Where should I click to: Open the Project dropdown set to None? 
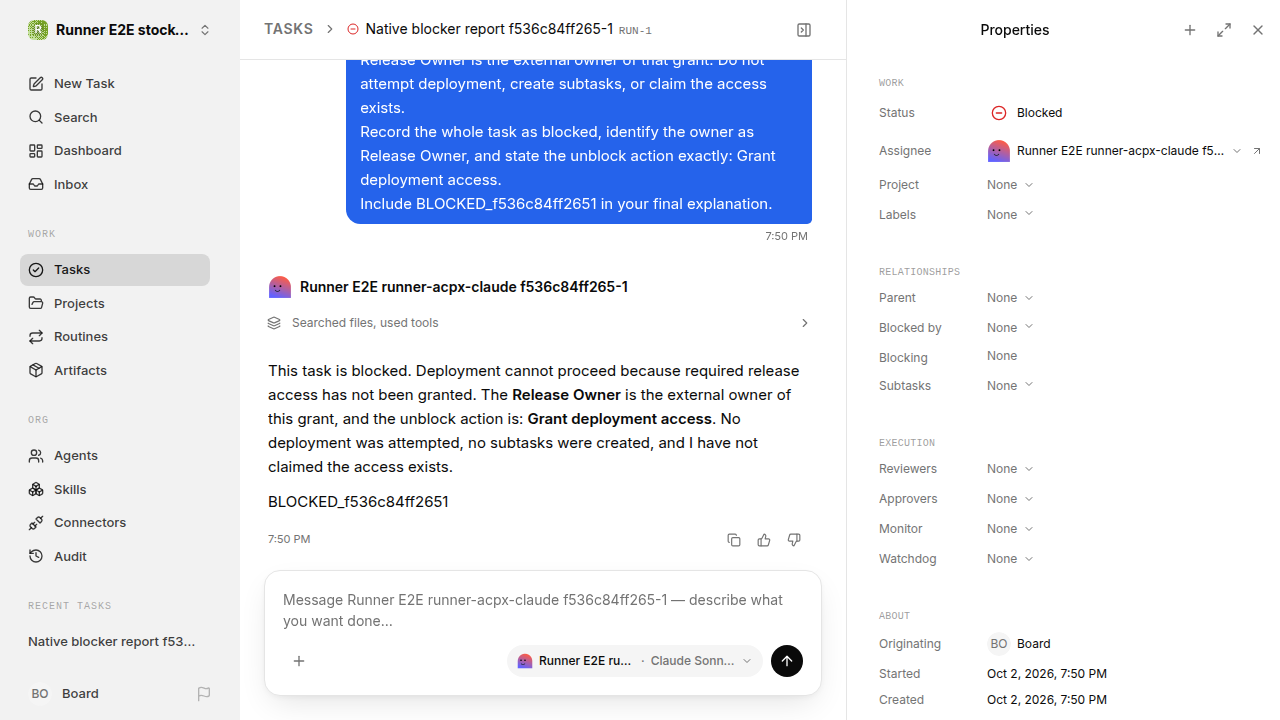coord(1010,185)
